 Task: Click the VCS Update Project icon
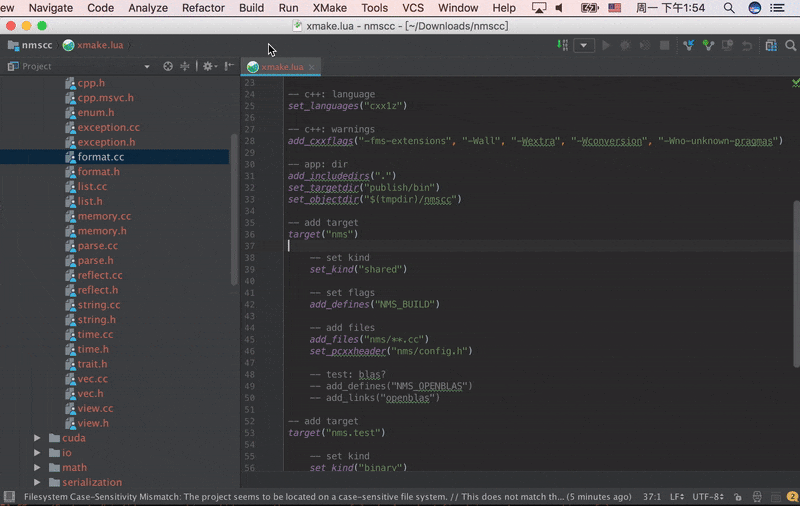(x=688, y=45)
